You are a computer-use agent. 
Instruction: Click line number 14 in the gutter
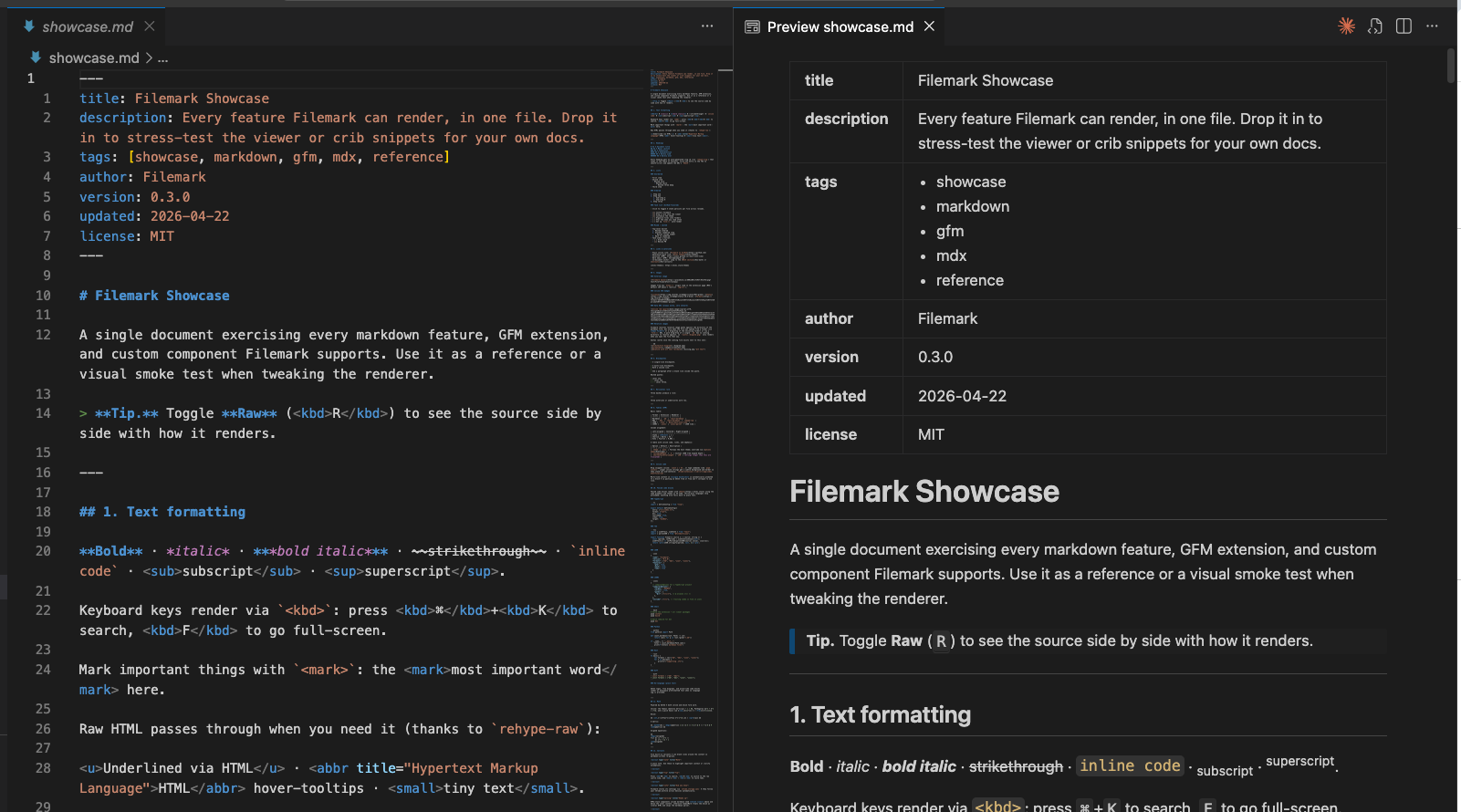coord(43,413)
